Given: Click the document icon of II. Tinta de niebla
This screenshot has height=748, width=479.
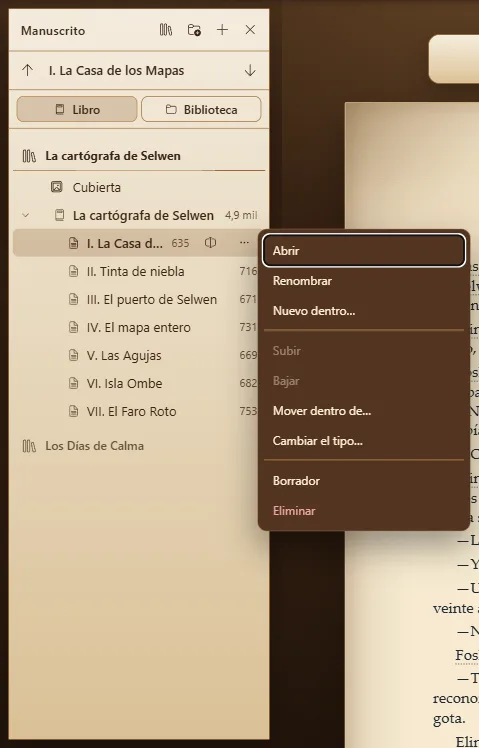Looking at the screenshot, I should pyautogui.click(x=73, y=271).
